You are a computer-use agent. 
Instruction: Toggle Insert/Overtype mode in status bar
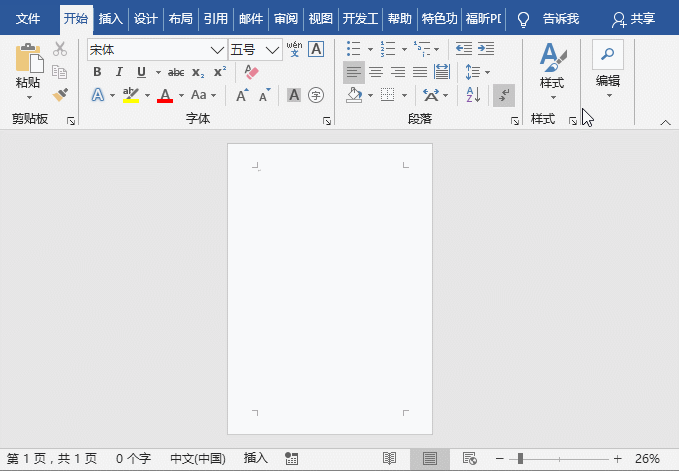(x=255, y=458)
